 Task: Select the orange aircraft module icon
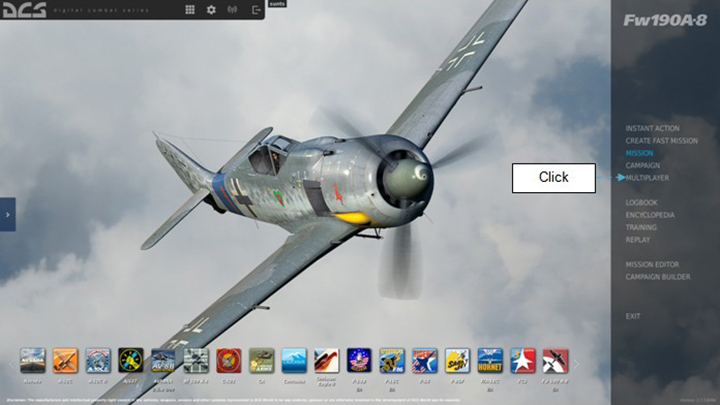pyautogui.click(x=65, y=360)
